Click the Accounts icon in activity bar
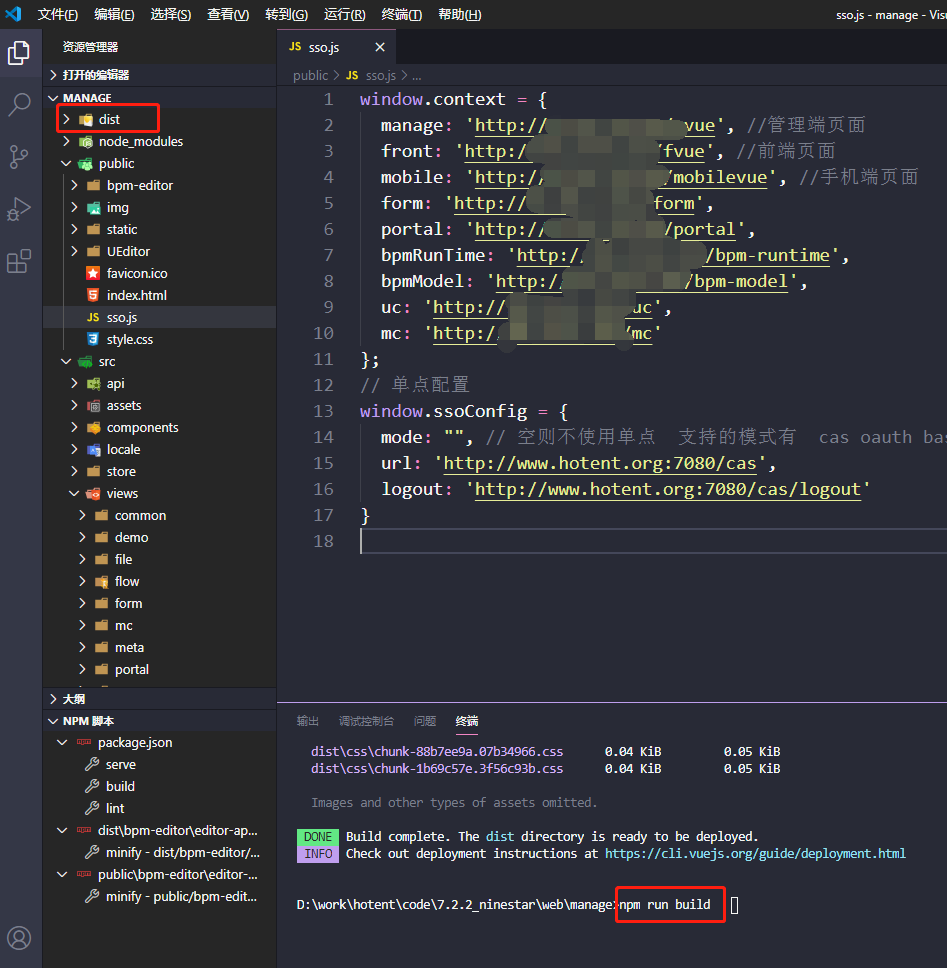947x968 pixels. (x=19, y=938)
